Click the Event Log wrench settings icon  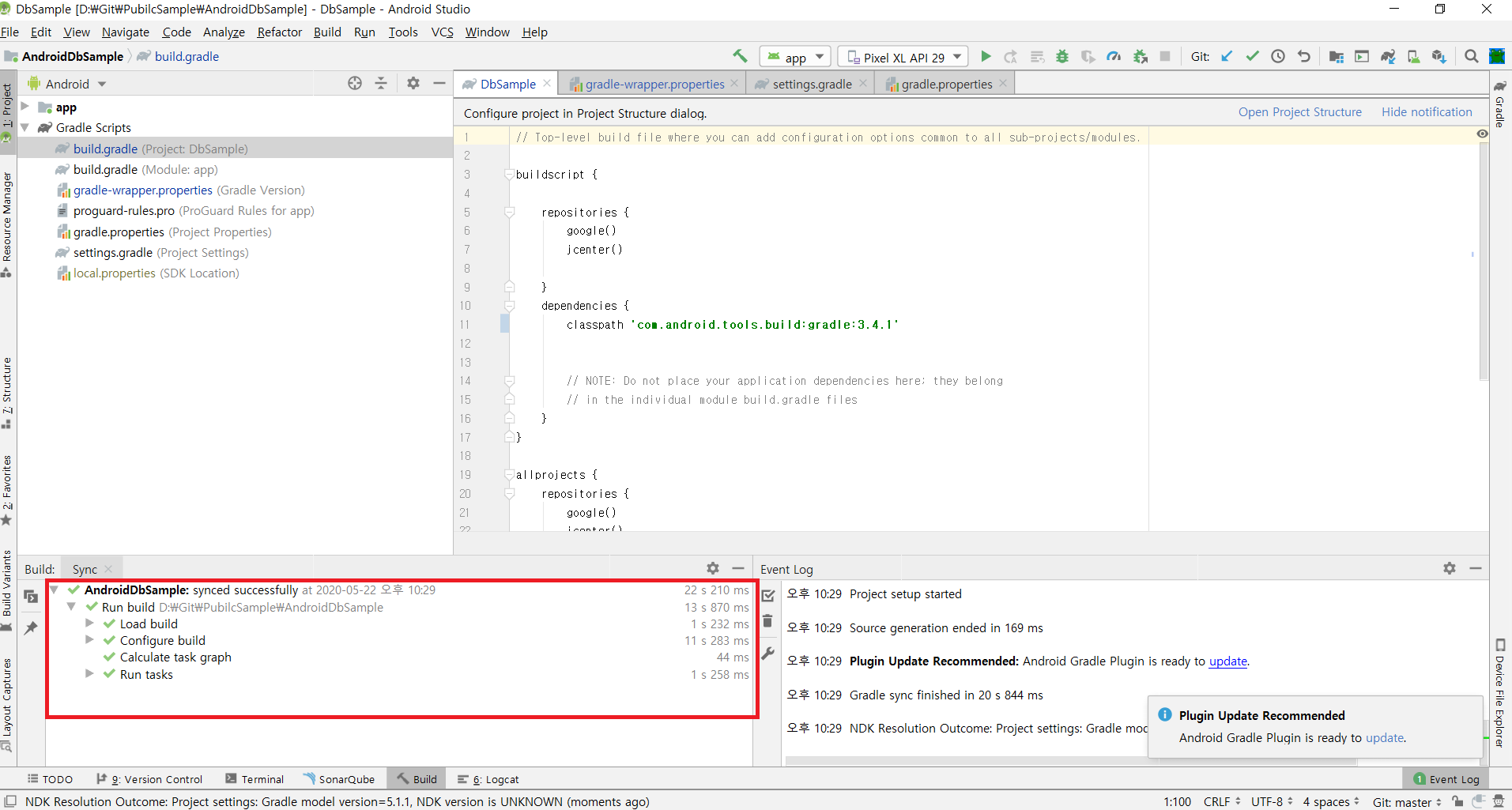767,654
